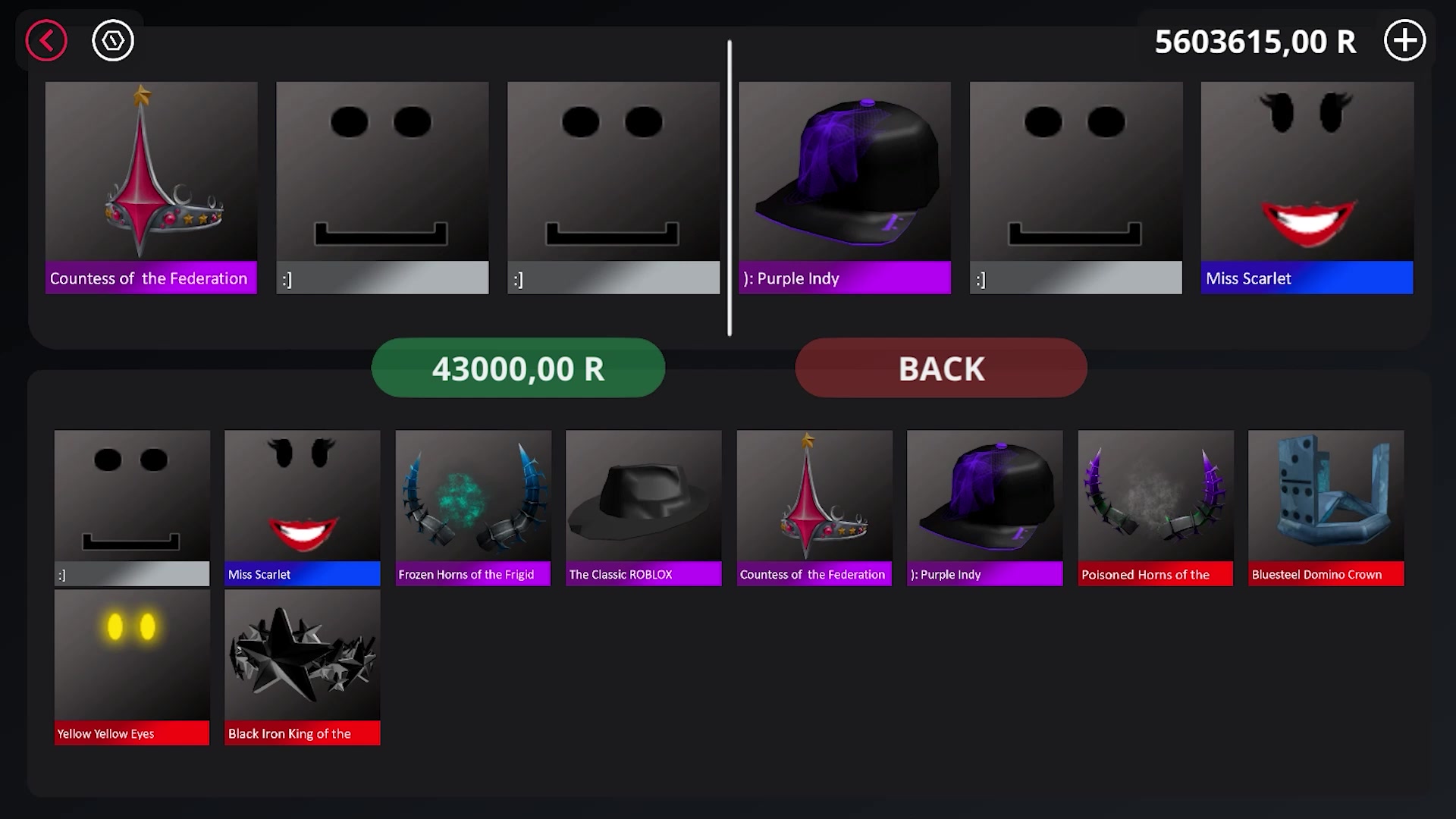Open the hexagon currency icon
The height and width of the screenshot is (819, 1456).
point(113,40)
